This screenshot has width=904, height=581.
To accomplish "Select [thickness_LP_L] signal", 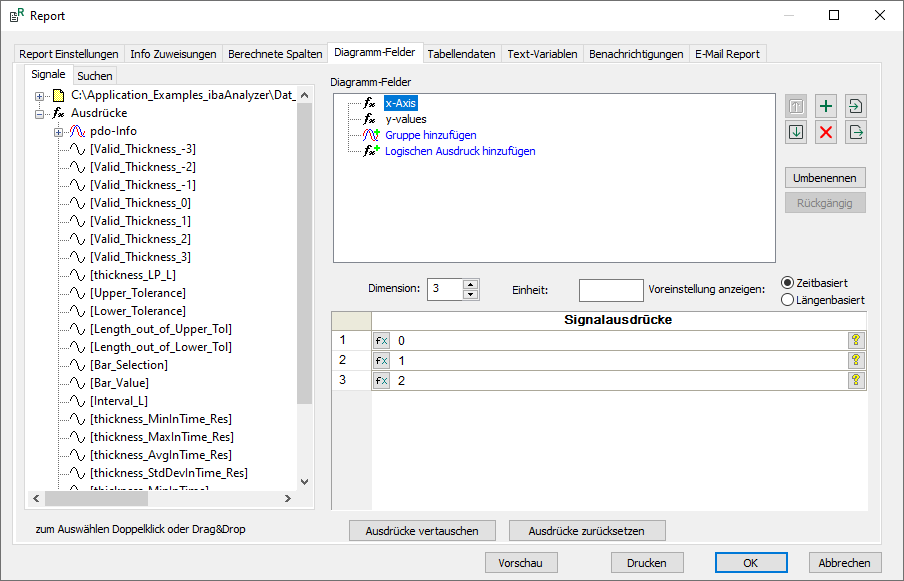I will click(133, 275).
